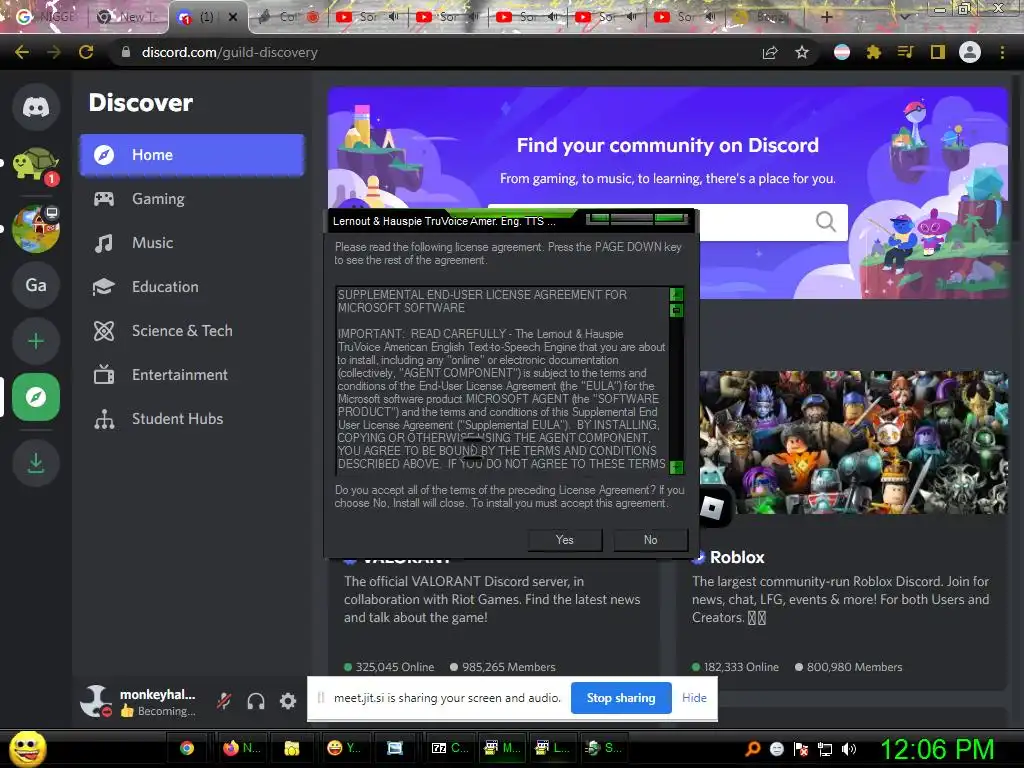Open the turtle server with notification badge

[x=36, y=165]
